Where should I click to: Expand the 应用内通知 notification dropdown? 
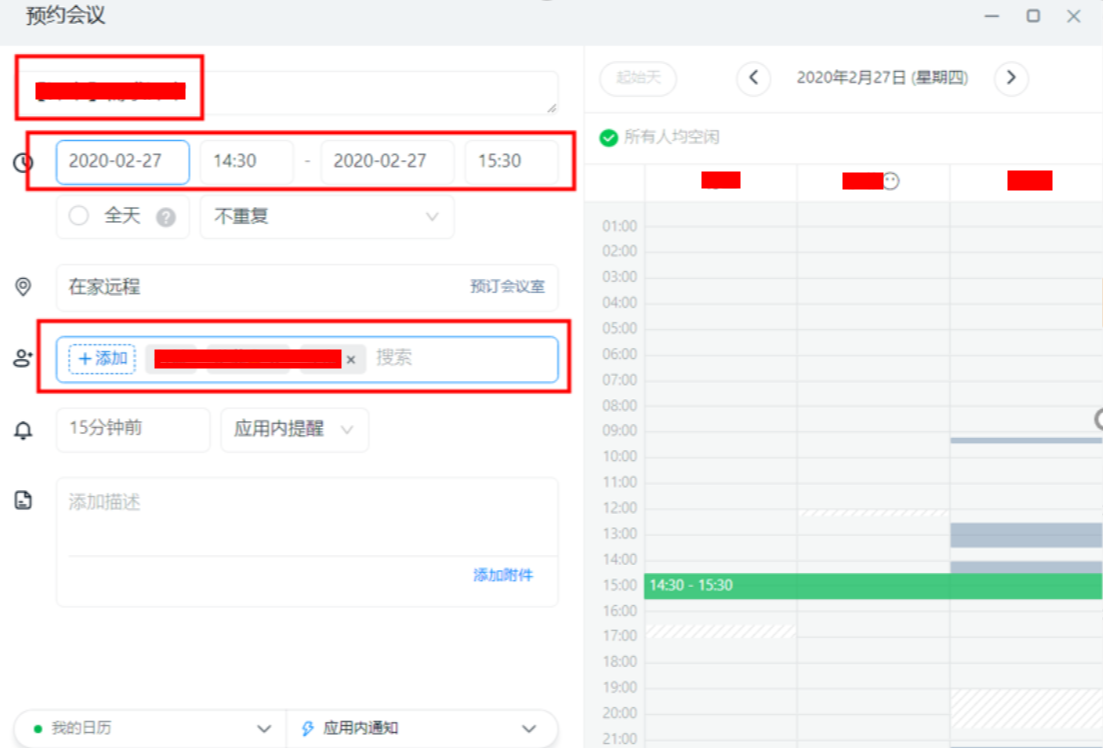pyautogui.click(x=421, y=728)
